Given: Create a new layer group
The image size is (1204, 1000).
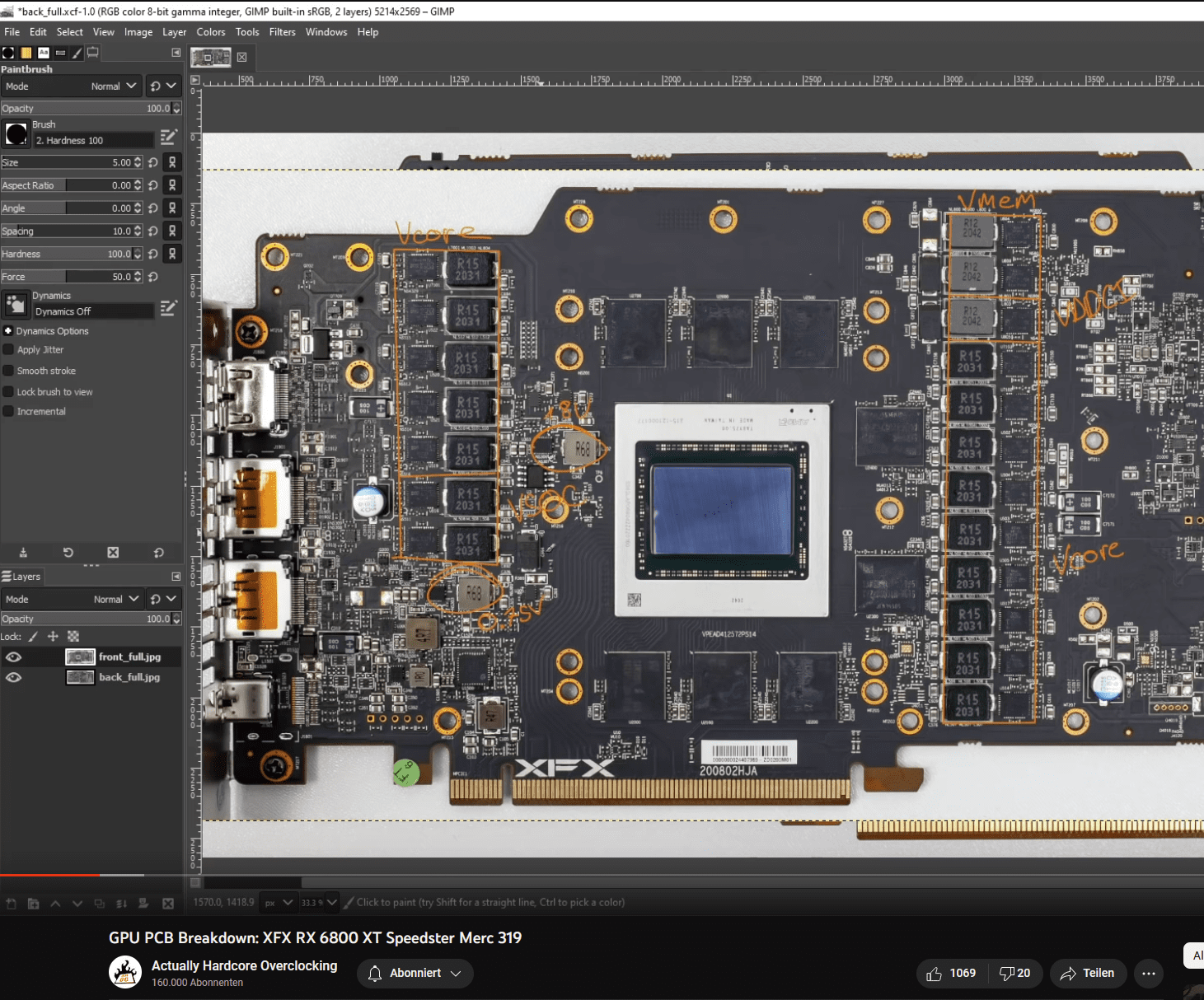Looking at the screenshot, I should point(34,904).
